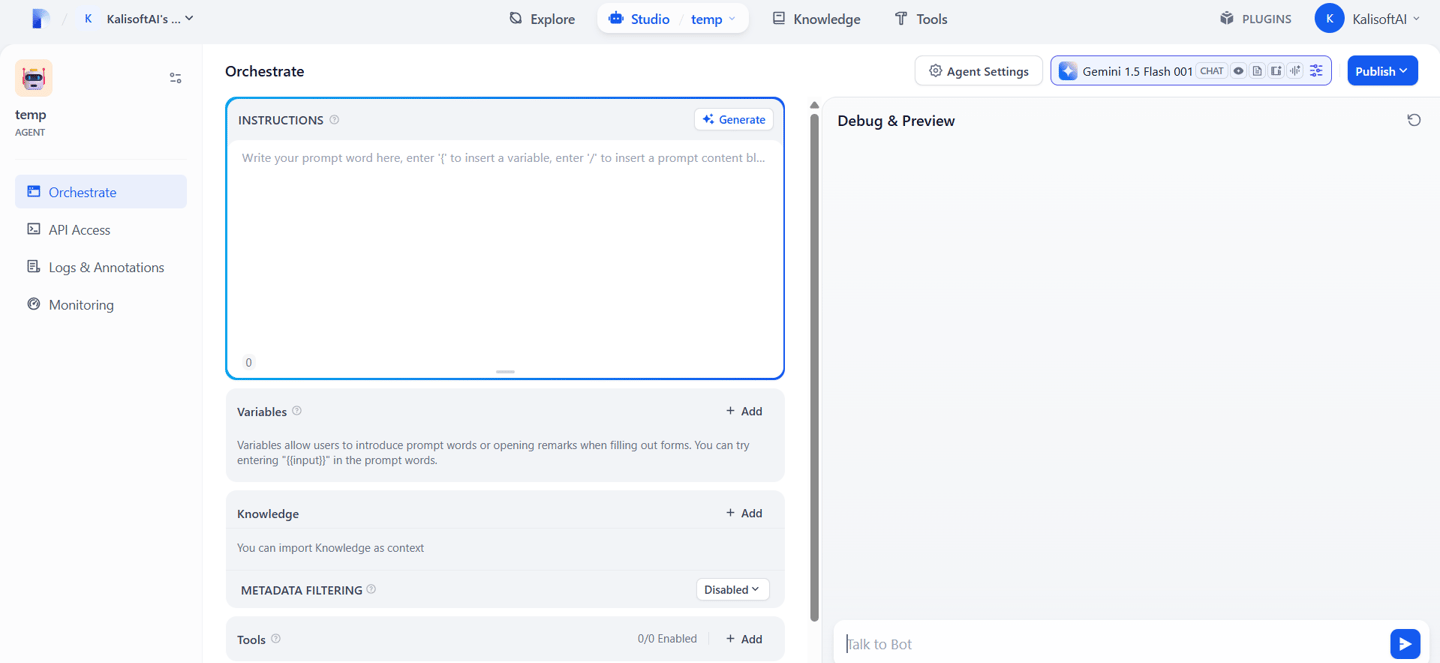Open the Gemini 1.5 Flash 001 model selector

(x=1190, y=71)
